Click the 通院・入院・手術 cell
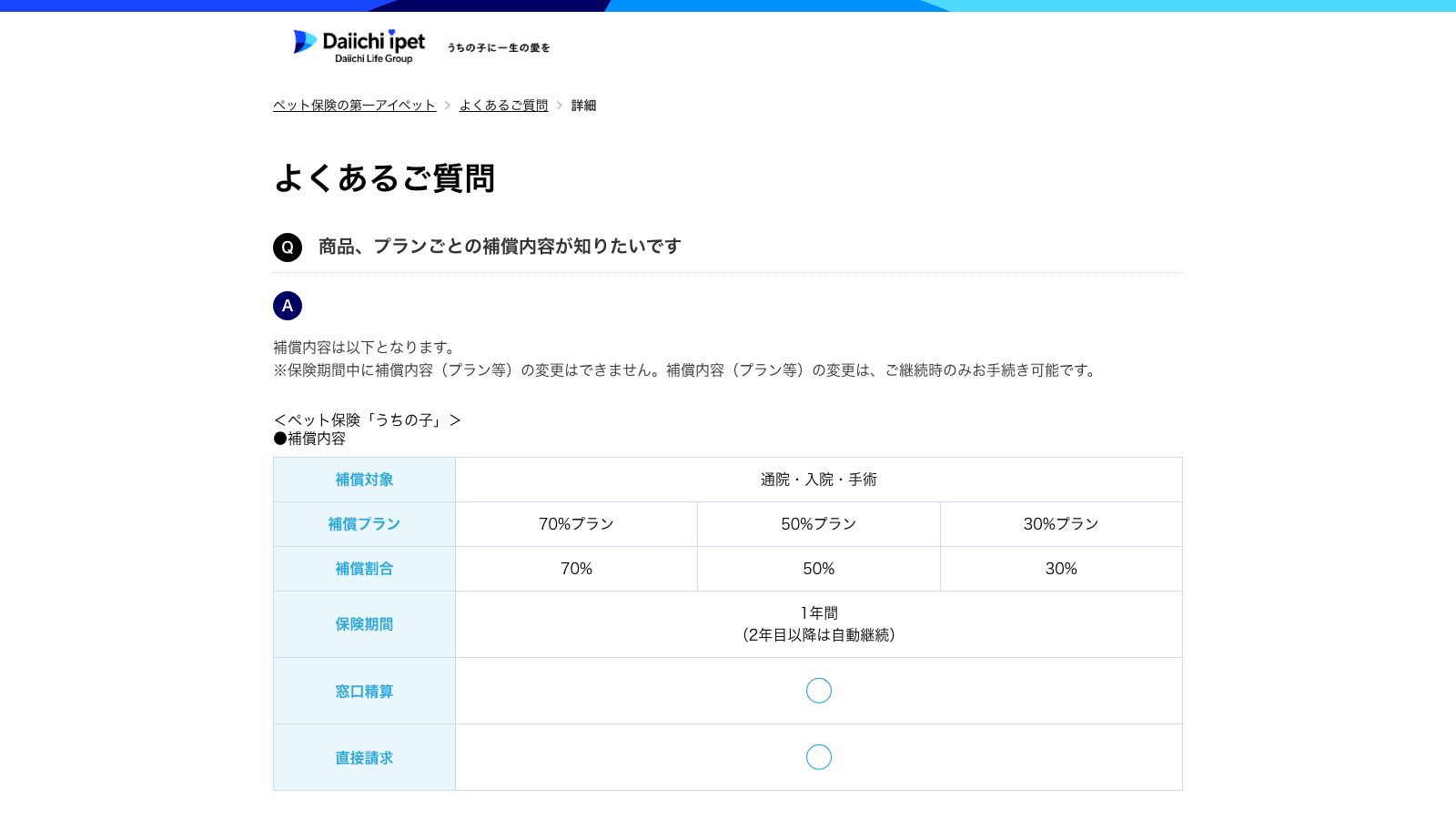The image size is (1456, 819). tap(819, 480)
